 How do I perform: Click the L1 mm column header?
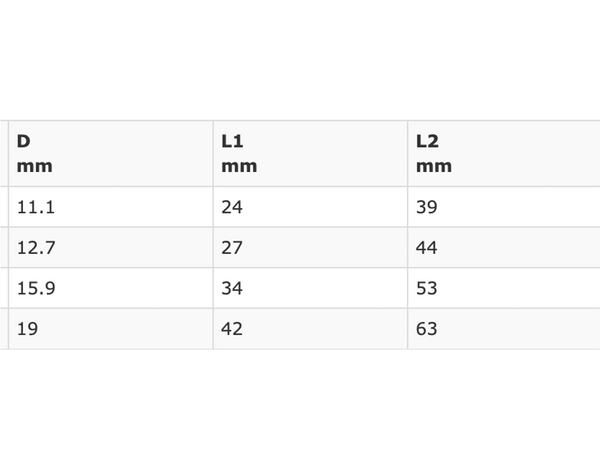point(310,153)
